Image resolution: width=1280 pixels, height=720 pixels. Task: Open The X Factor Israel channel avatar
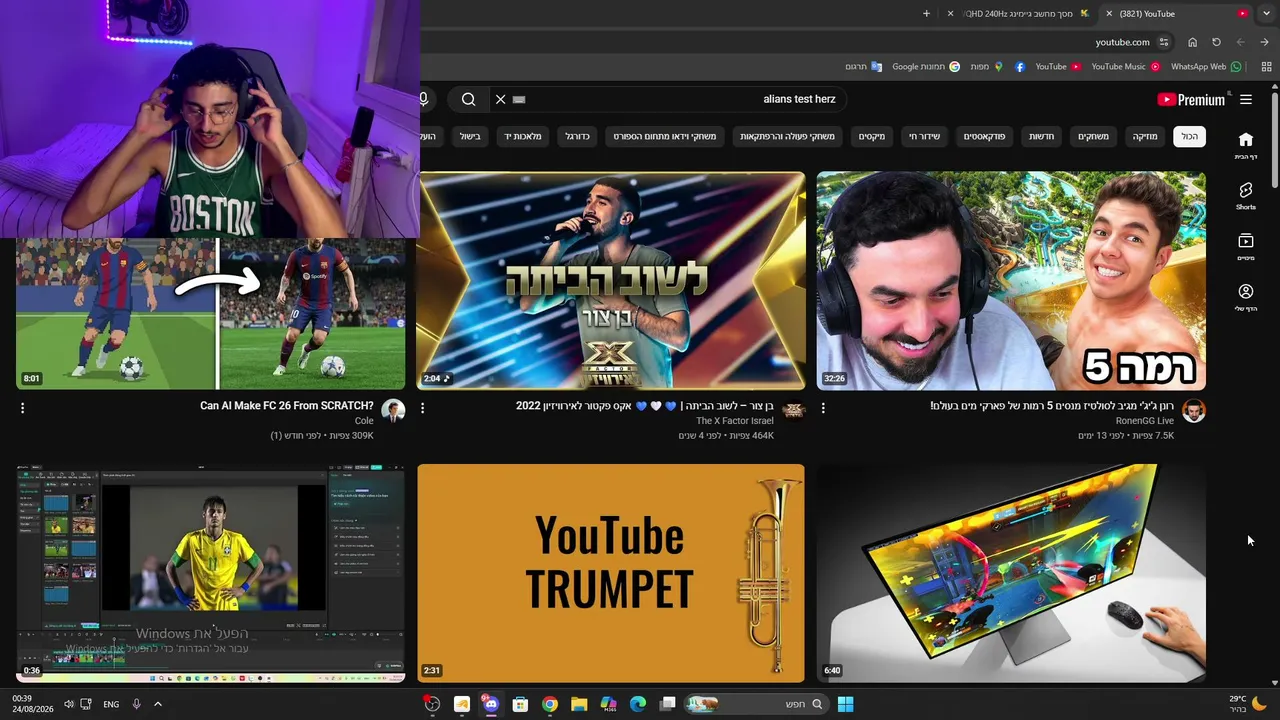pos(794,411)
